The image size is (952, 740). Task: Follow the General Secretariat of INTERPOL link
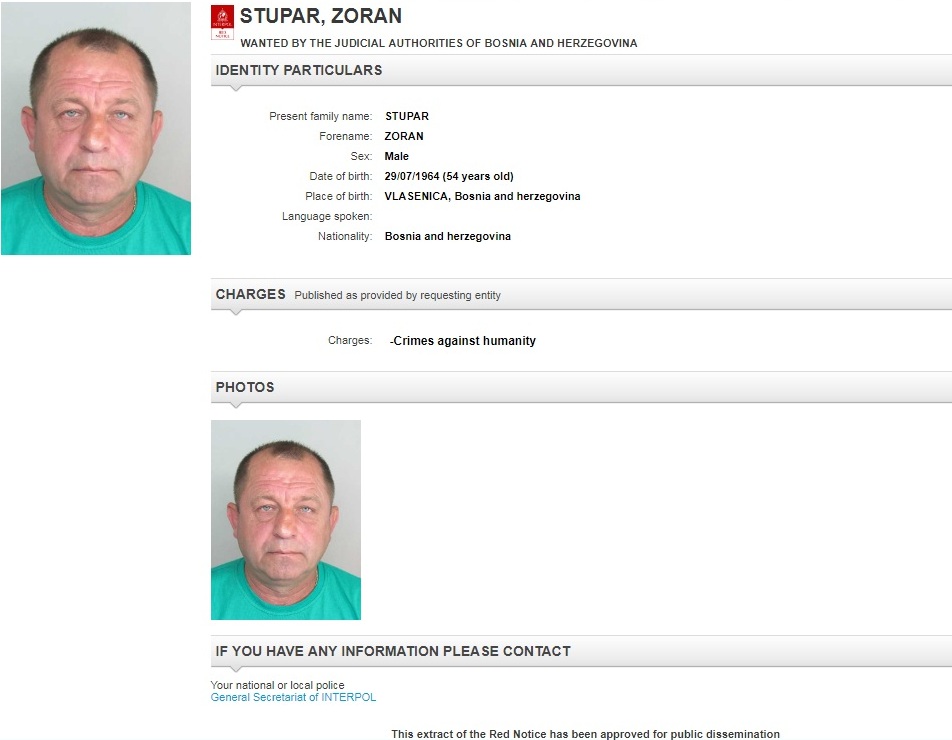293,697
